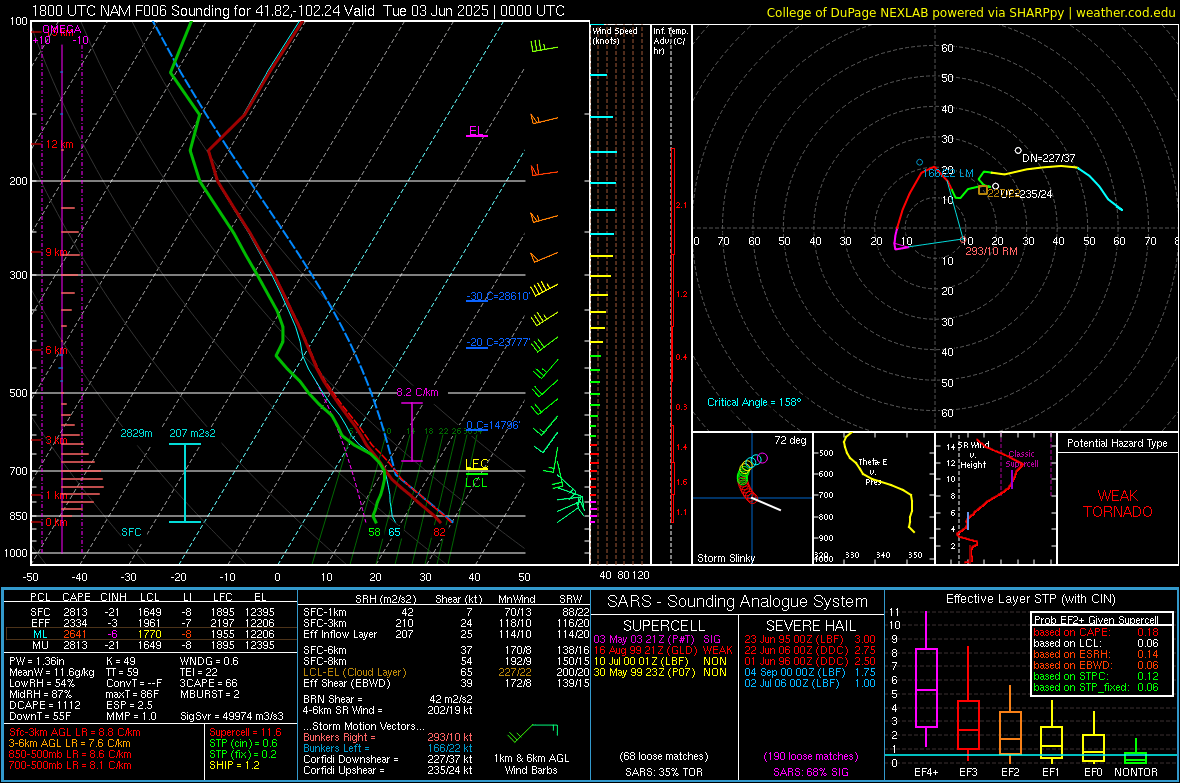
Task: Click the sounding title with valid time
Action: coord(299,11)
